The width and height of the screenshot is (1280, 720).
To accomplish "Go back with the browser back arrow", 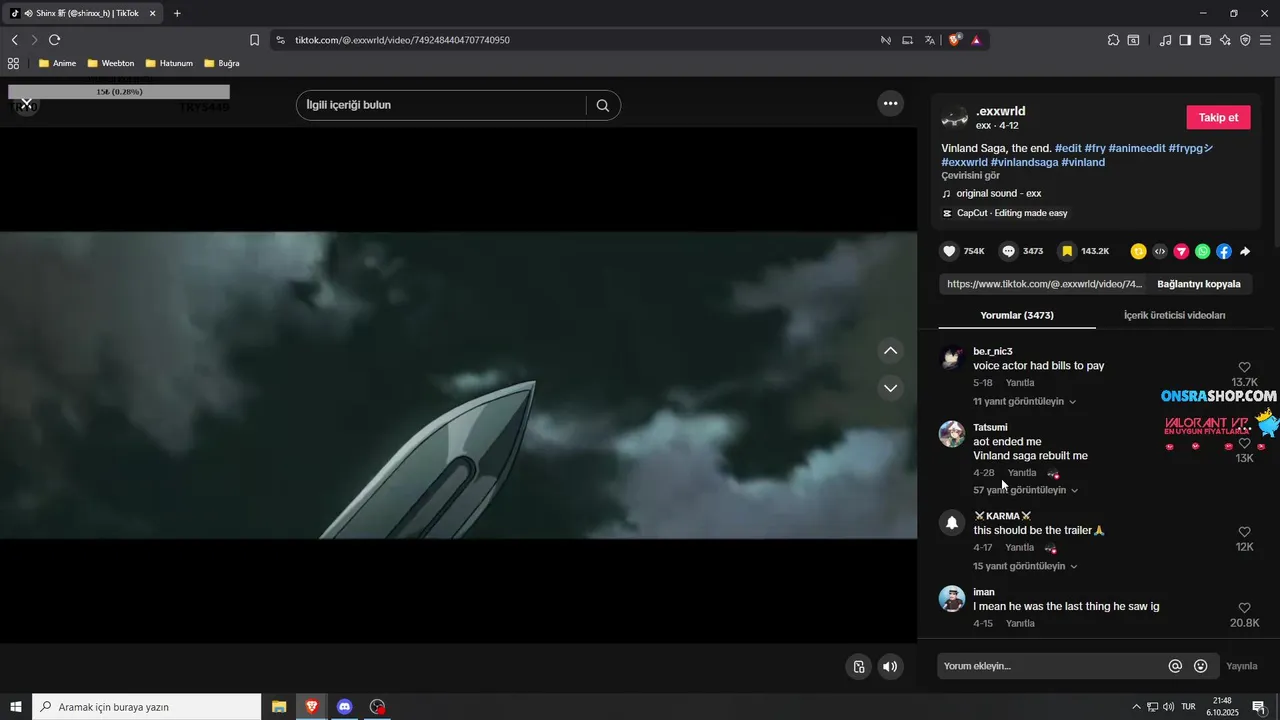I will (x=14, y=40).
